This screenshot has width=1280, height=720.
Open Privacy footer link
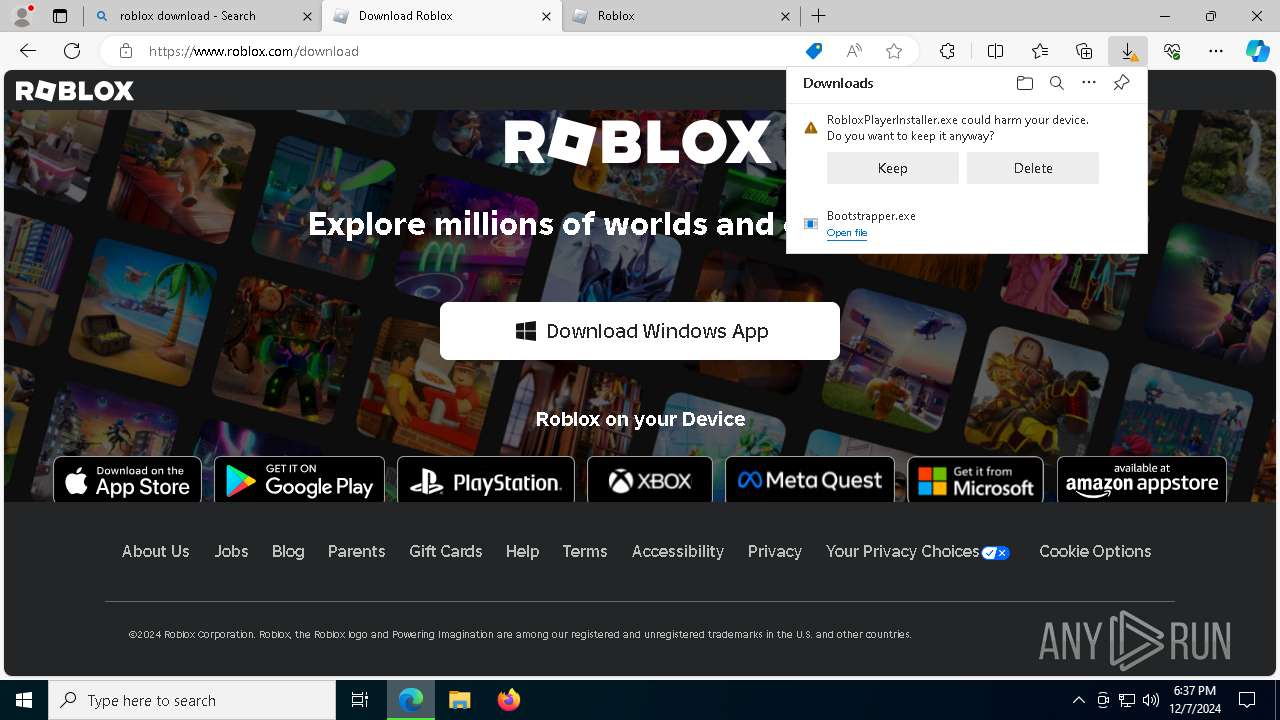[775, 551]
